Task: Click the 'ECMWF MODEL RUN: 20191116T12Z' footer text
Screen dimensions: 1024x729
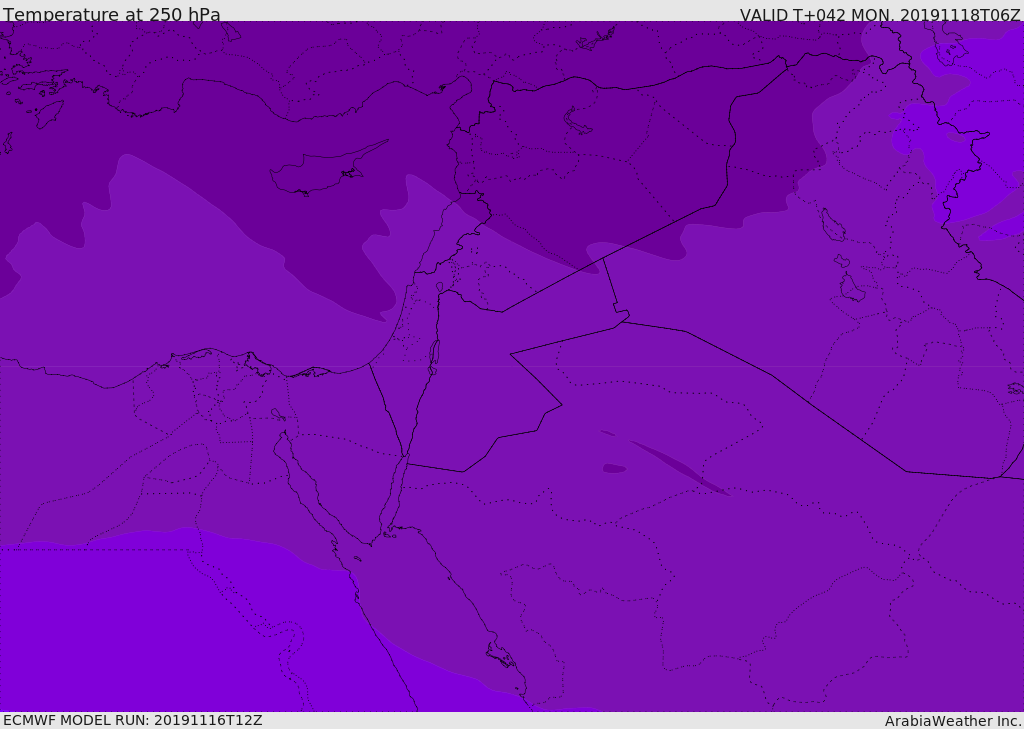Action: pyautogui.click(x=133, y=720)
